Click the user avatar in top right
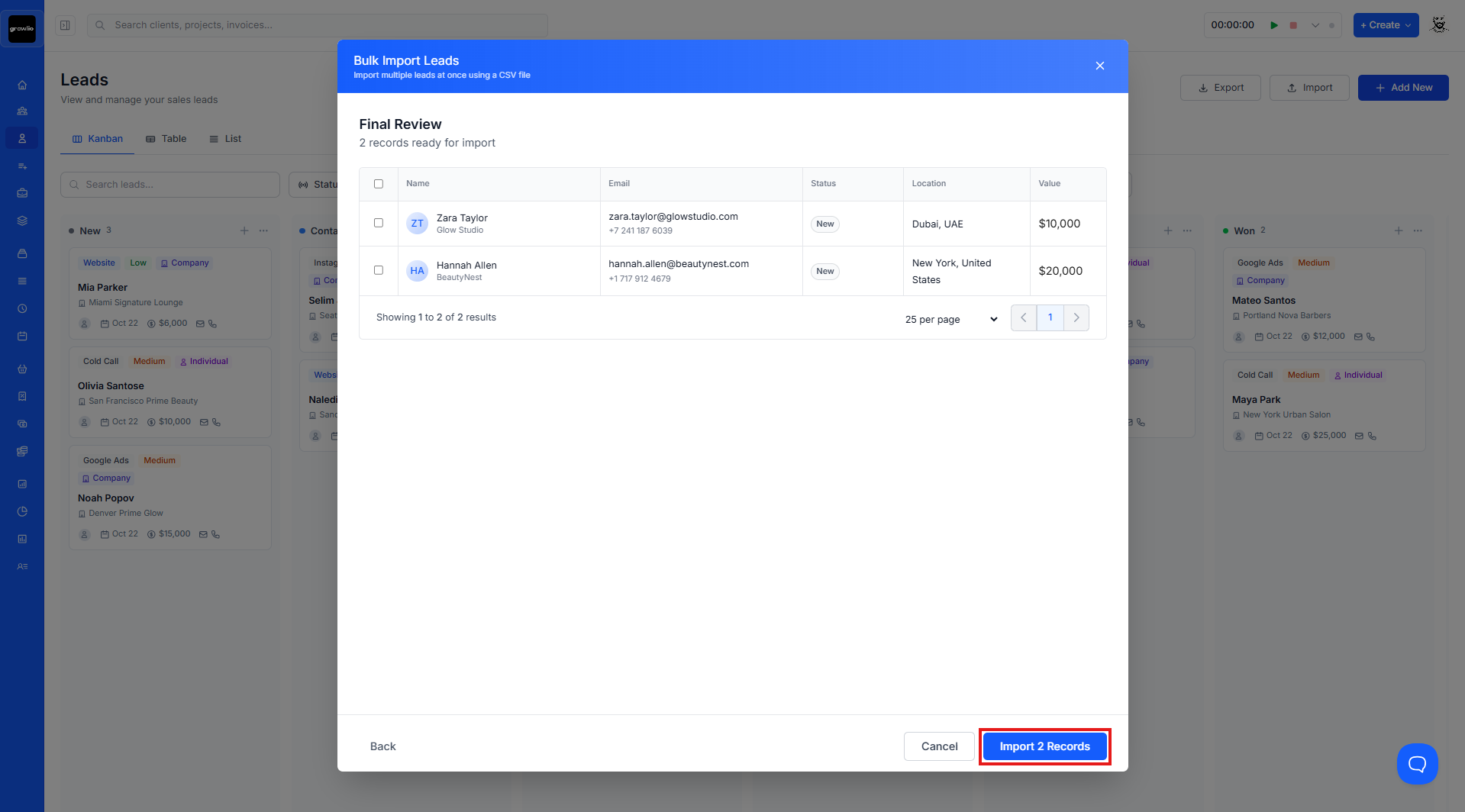The image size is (1465, 812). [1439, 25]
